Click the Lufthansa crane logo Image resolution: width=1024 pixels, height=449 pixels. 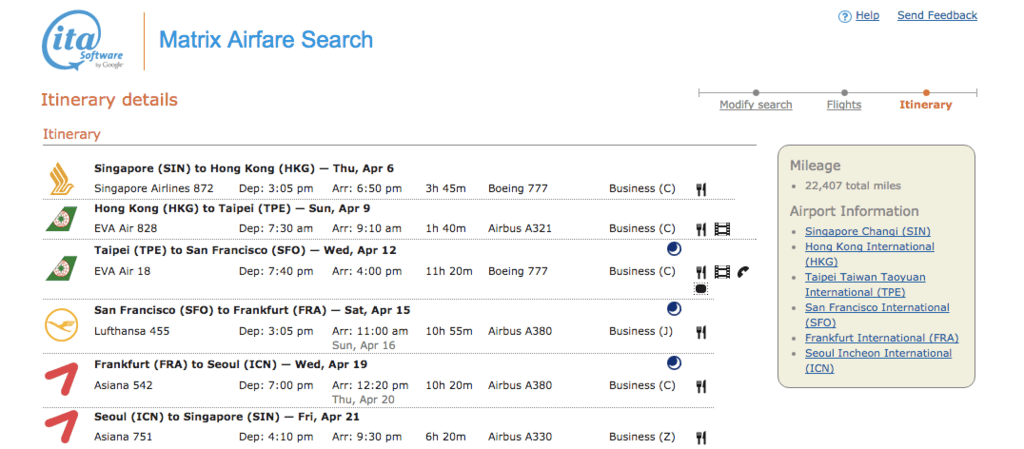click(x=62, y=325)
